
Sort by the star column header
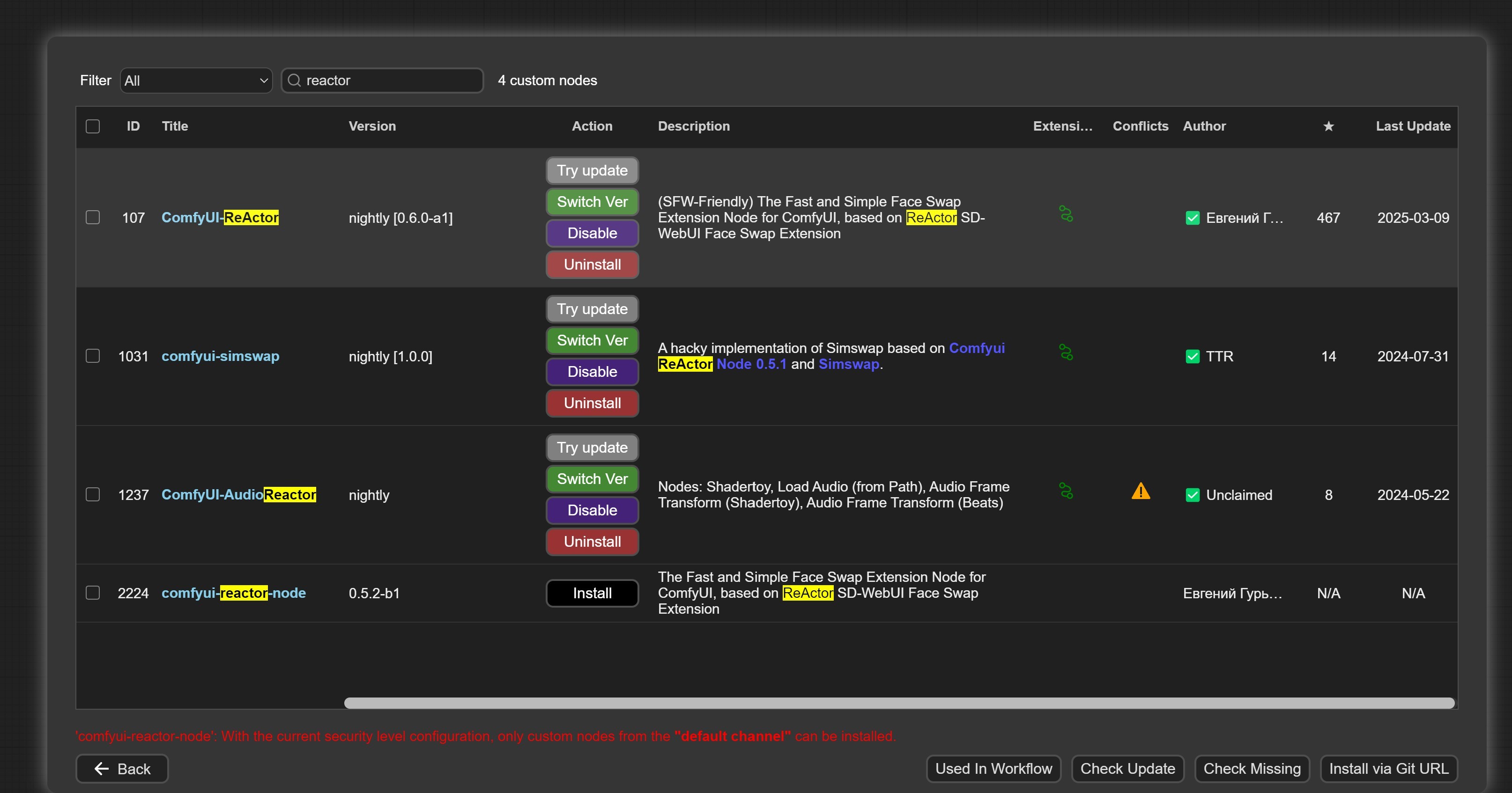1328,126
